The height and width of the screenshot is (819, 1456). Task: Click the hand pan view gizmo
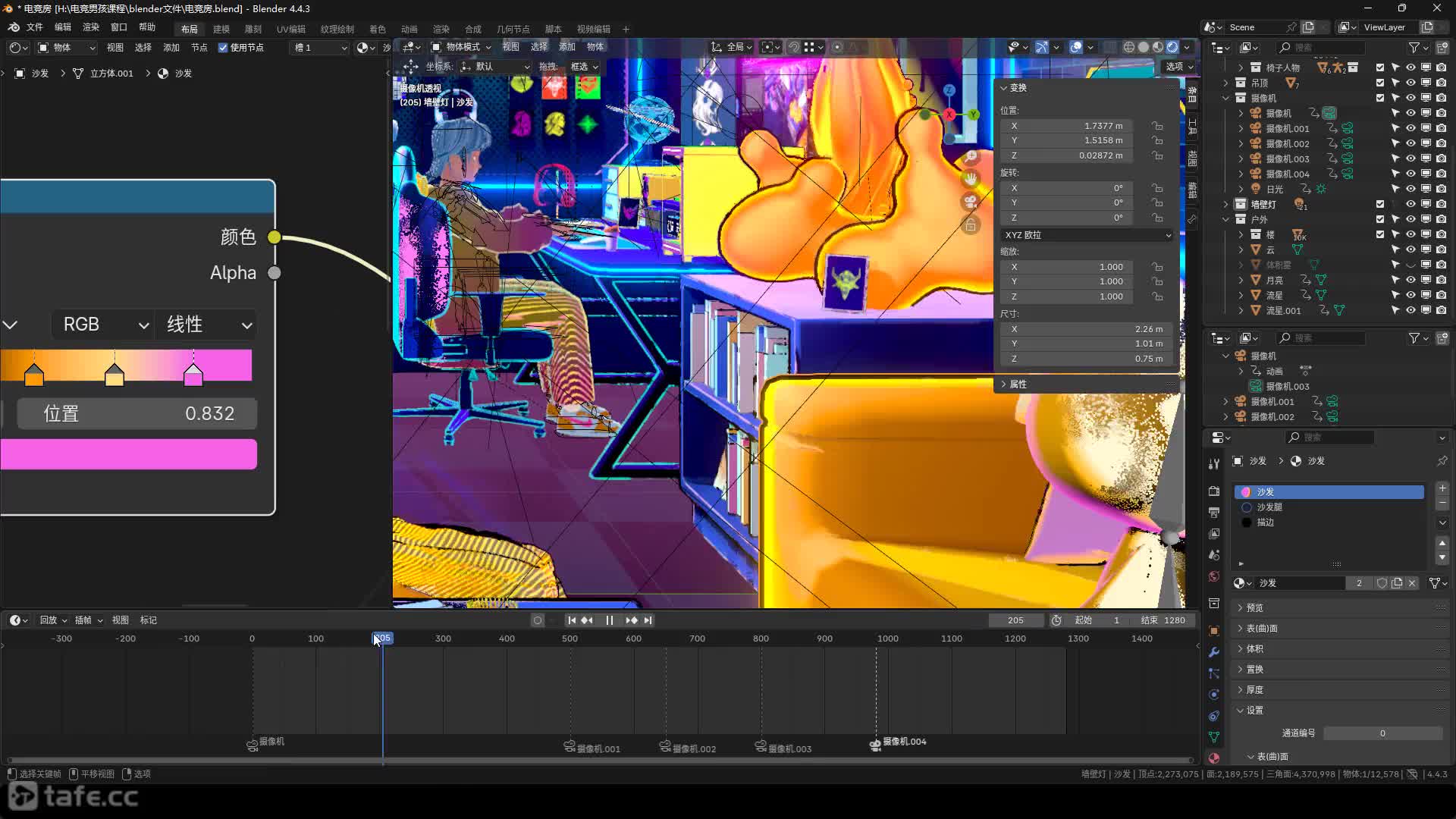point(971,179)
